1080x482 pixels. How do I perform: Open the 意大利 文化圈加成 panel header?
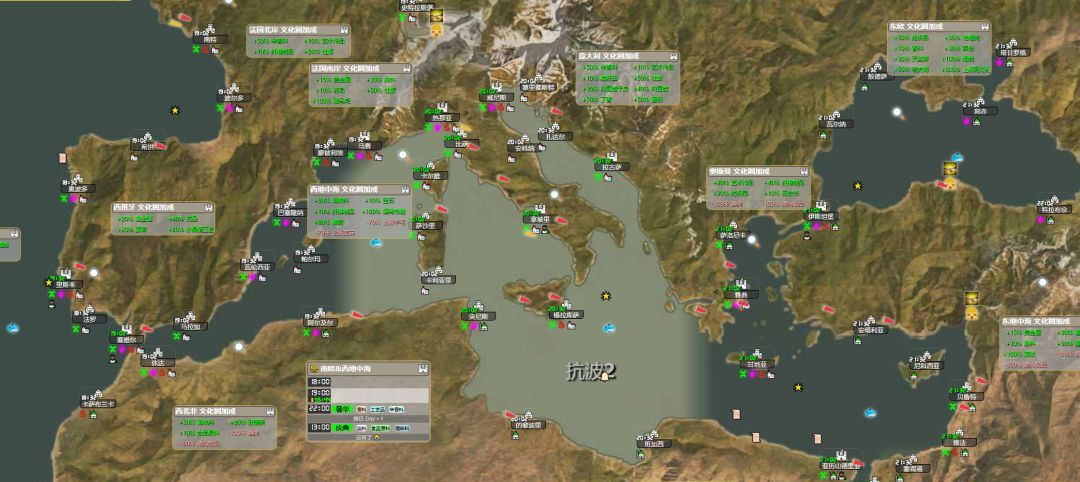tap(628, 56)
